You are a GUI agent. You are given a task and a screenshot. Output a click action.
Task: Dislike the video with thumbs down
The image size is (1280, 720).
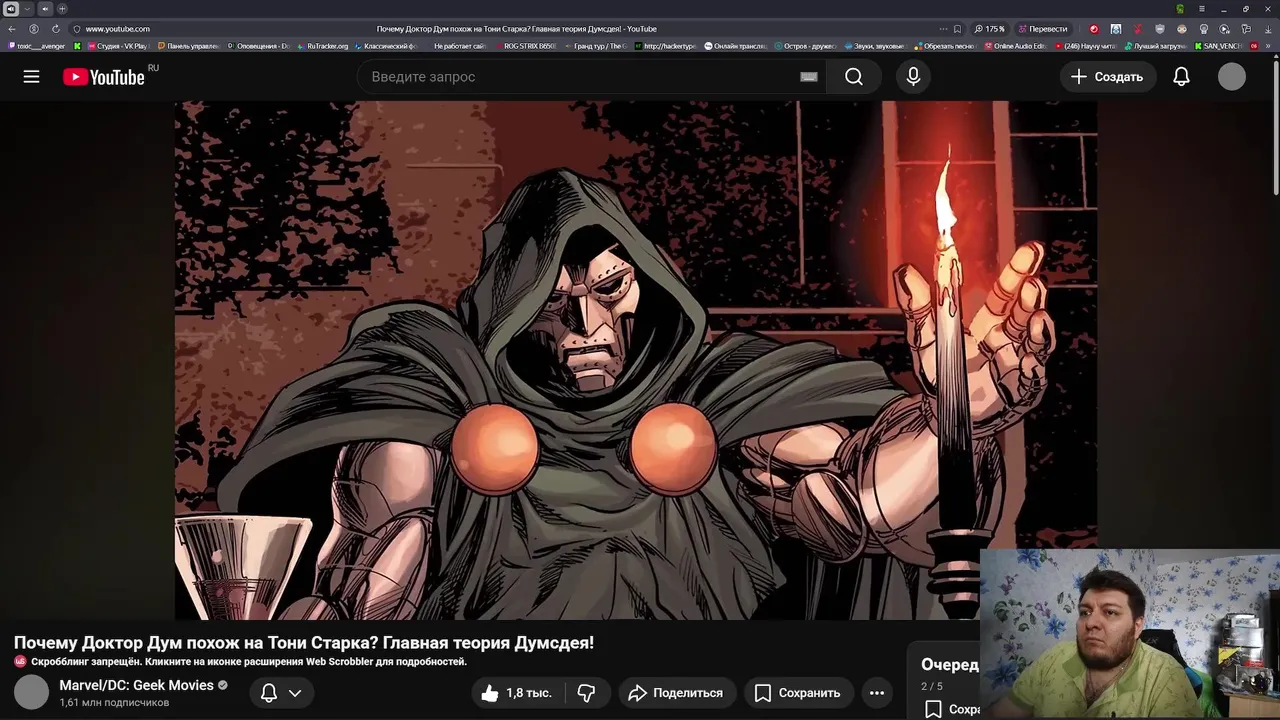click(587, 693)
